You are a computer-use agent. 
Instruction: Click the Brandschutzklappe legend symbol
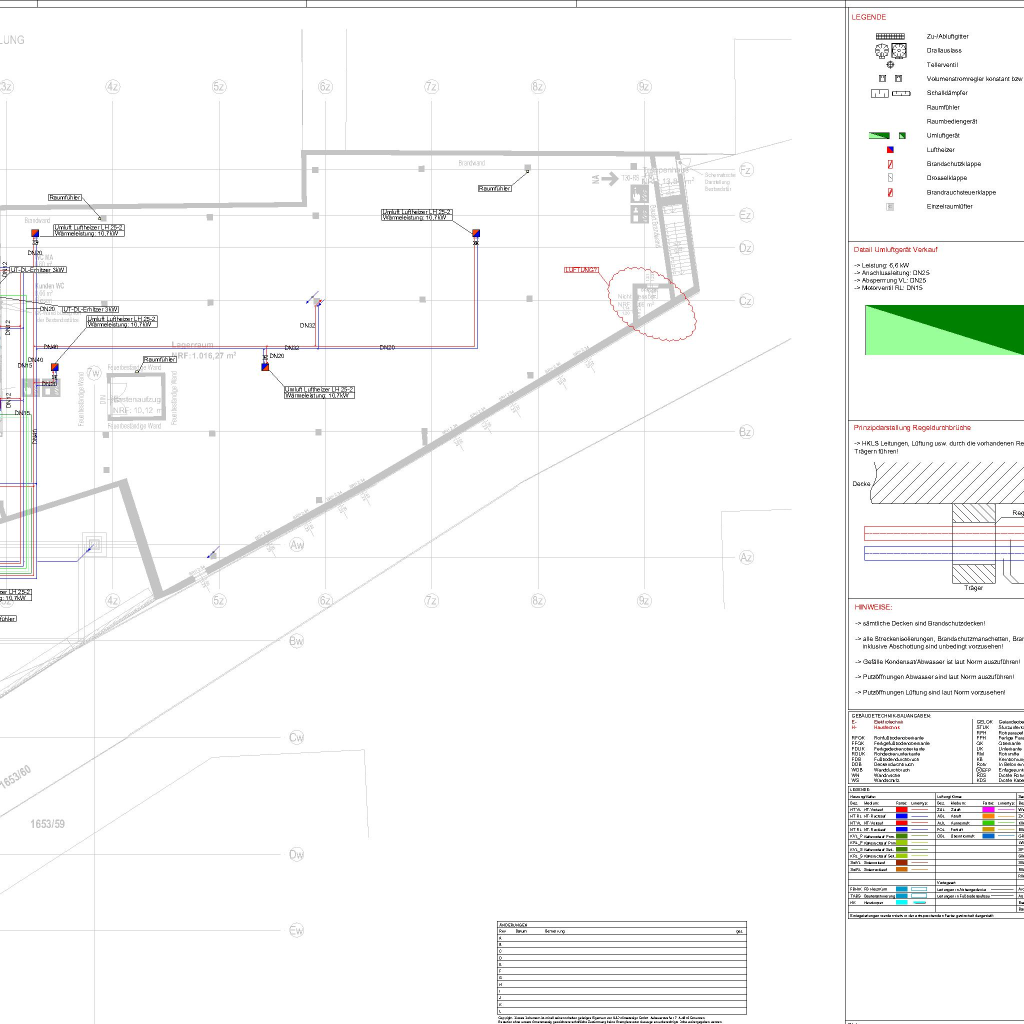tap(889, 163)
